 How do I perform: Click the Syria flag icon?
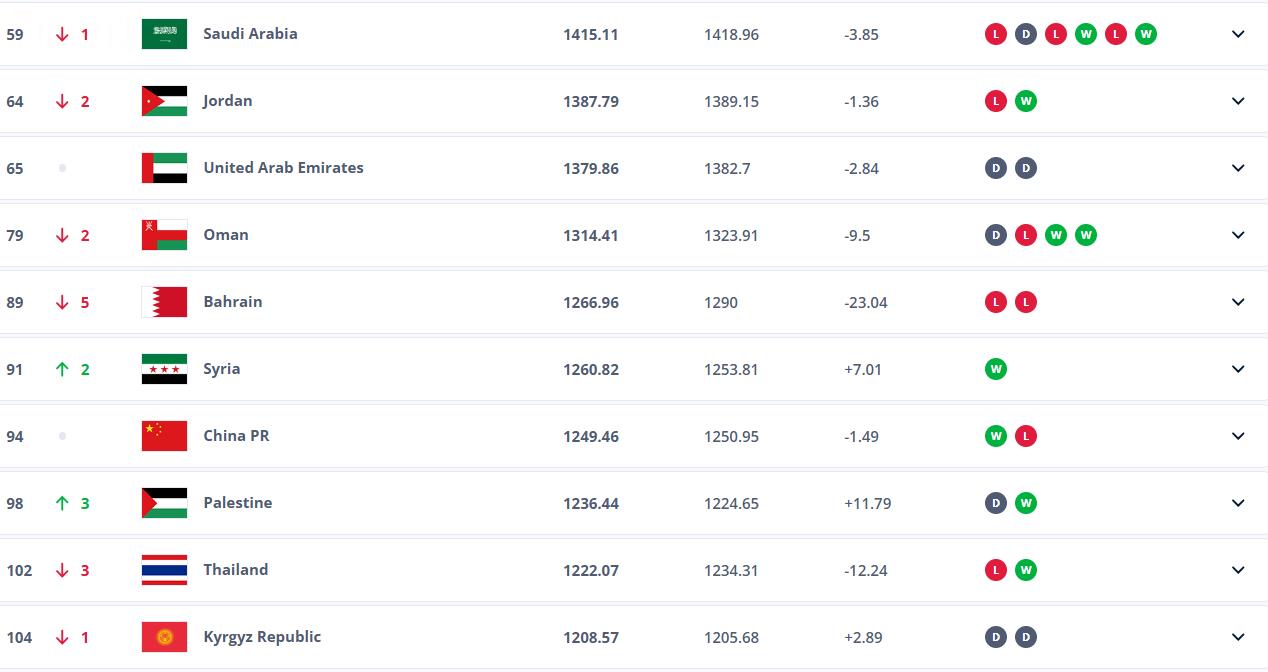pos(164,369)
